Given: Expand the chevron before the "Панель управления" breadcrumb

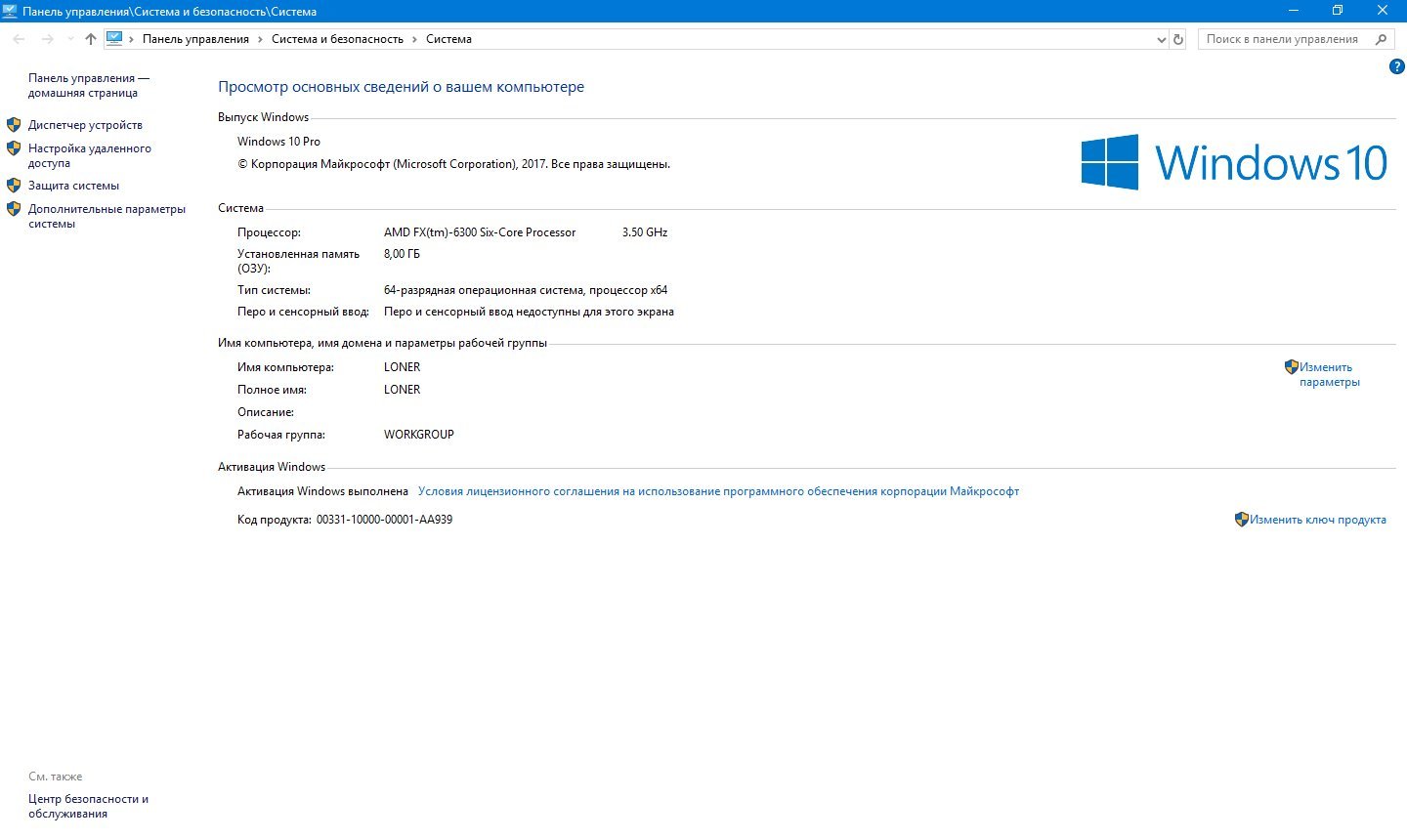Looking at the screenshot, I should click(x=132, y=39).
